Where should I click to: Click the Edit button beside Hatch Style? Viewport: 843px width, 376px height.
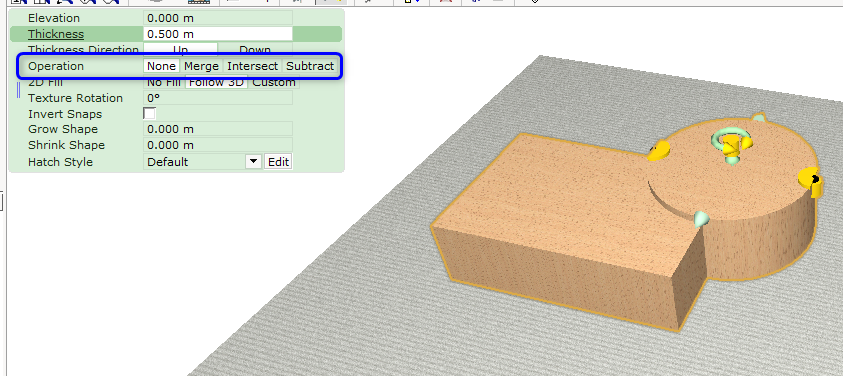278,162
